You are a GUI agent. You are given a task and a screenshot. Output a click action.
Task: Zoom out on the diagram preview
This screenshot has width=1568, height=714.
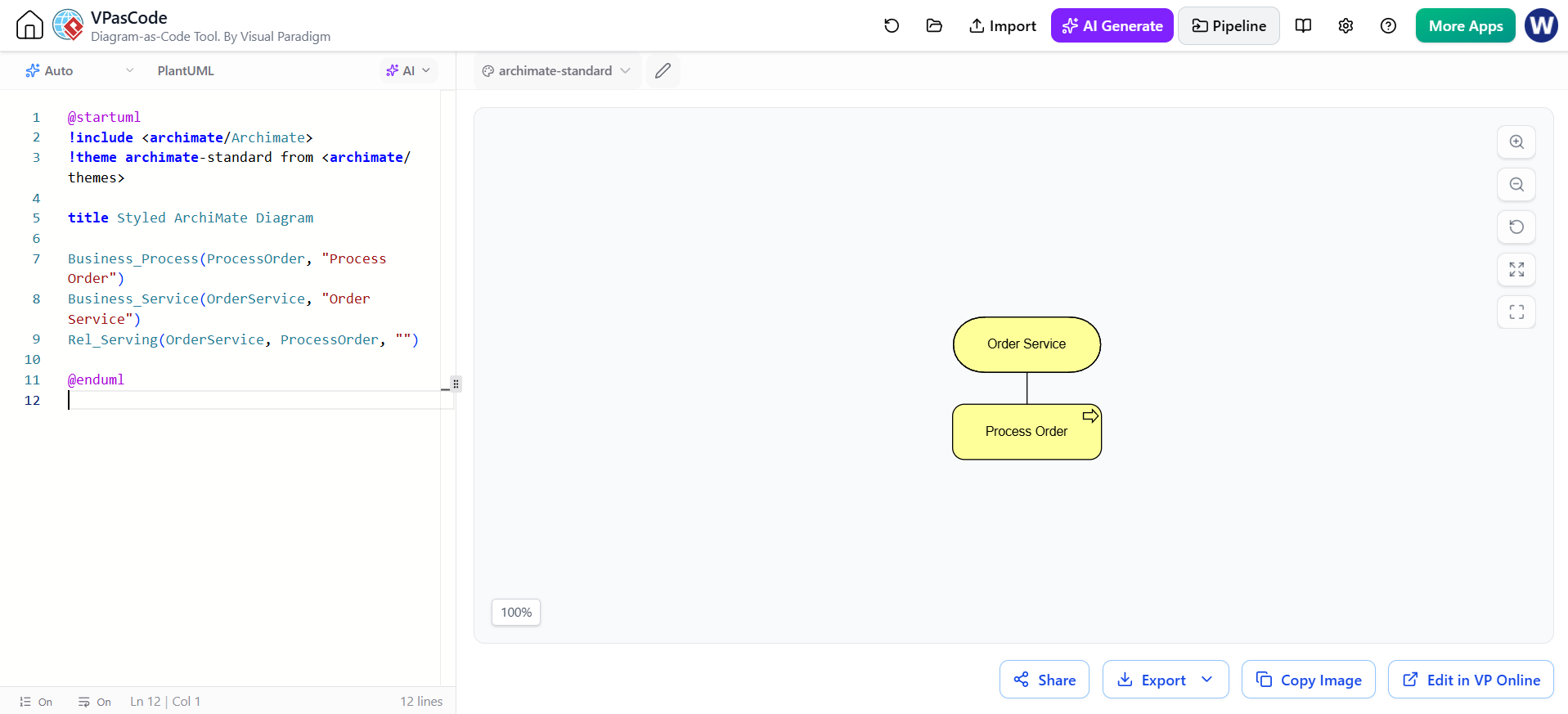1516,184
